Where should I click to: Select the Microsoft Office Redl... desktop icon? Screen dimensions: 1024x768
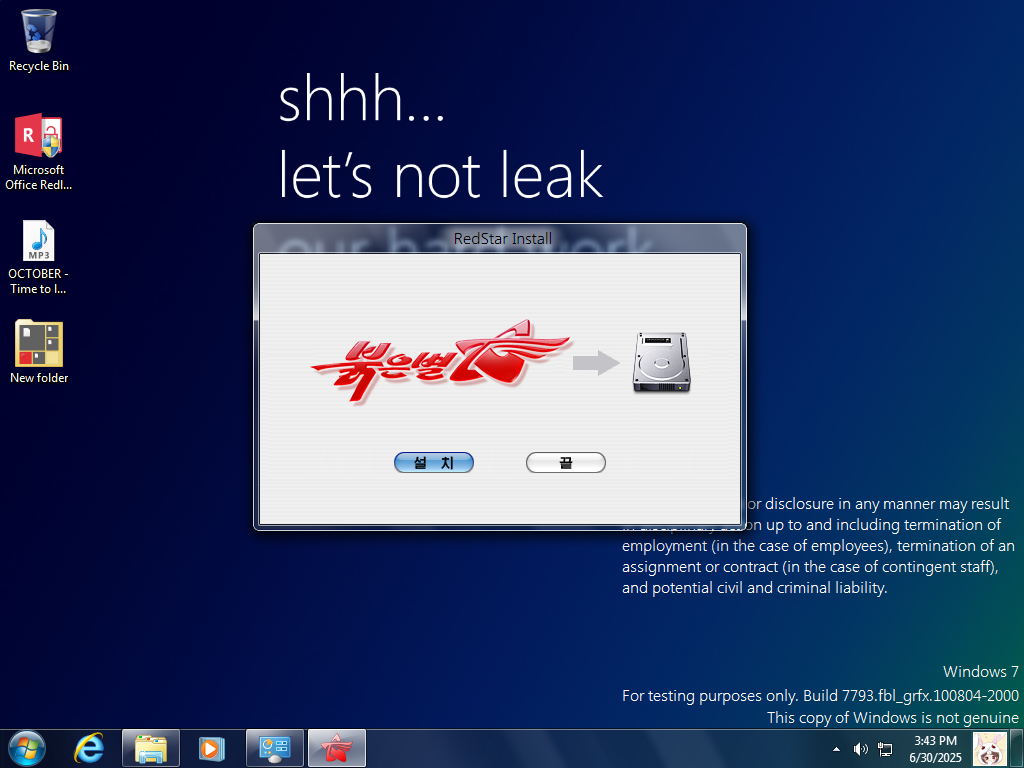point(39,152)
